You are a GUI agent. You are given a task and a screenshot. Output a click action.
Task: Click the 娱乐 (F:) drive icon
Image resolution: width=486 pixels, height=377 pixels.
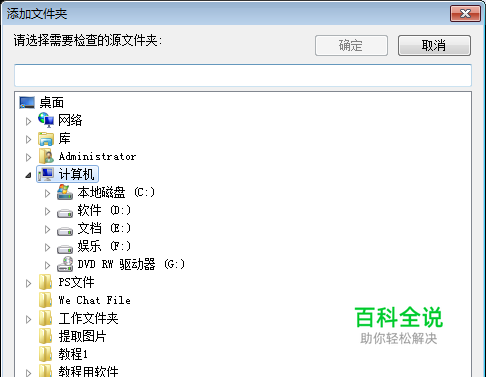tap(65, 249)
